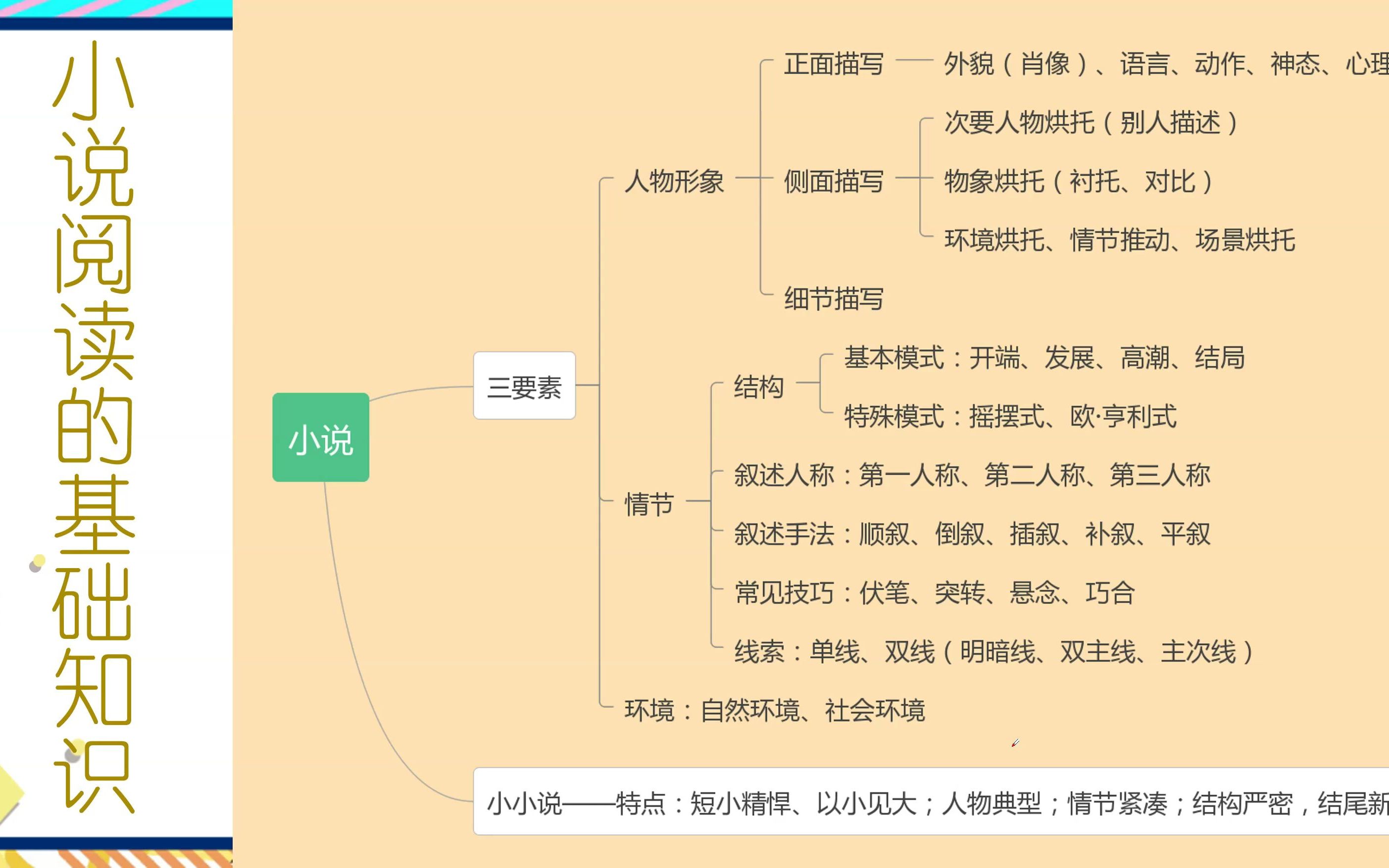Click 叙述手法 narrative technique item

774,533
